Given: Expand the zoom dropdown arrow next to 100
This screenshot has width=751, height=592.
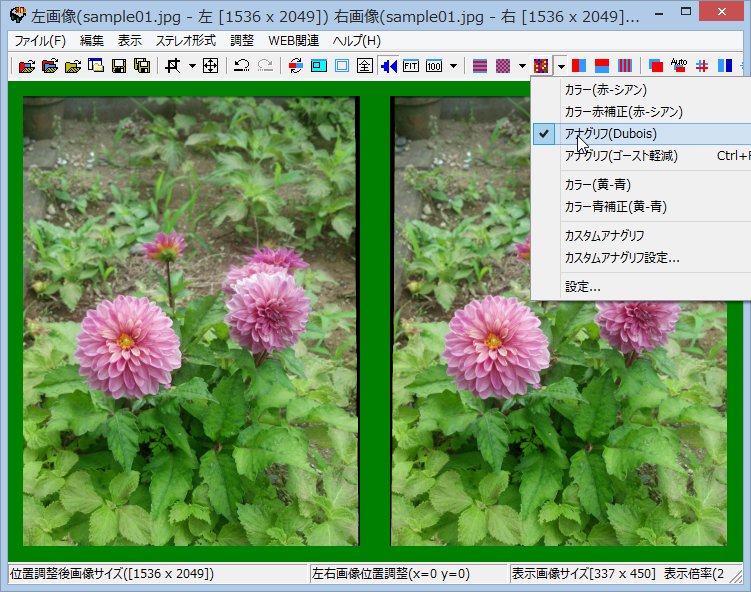Looking at the screenshot, I should click(x=453, y=66).
